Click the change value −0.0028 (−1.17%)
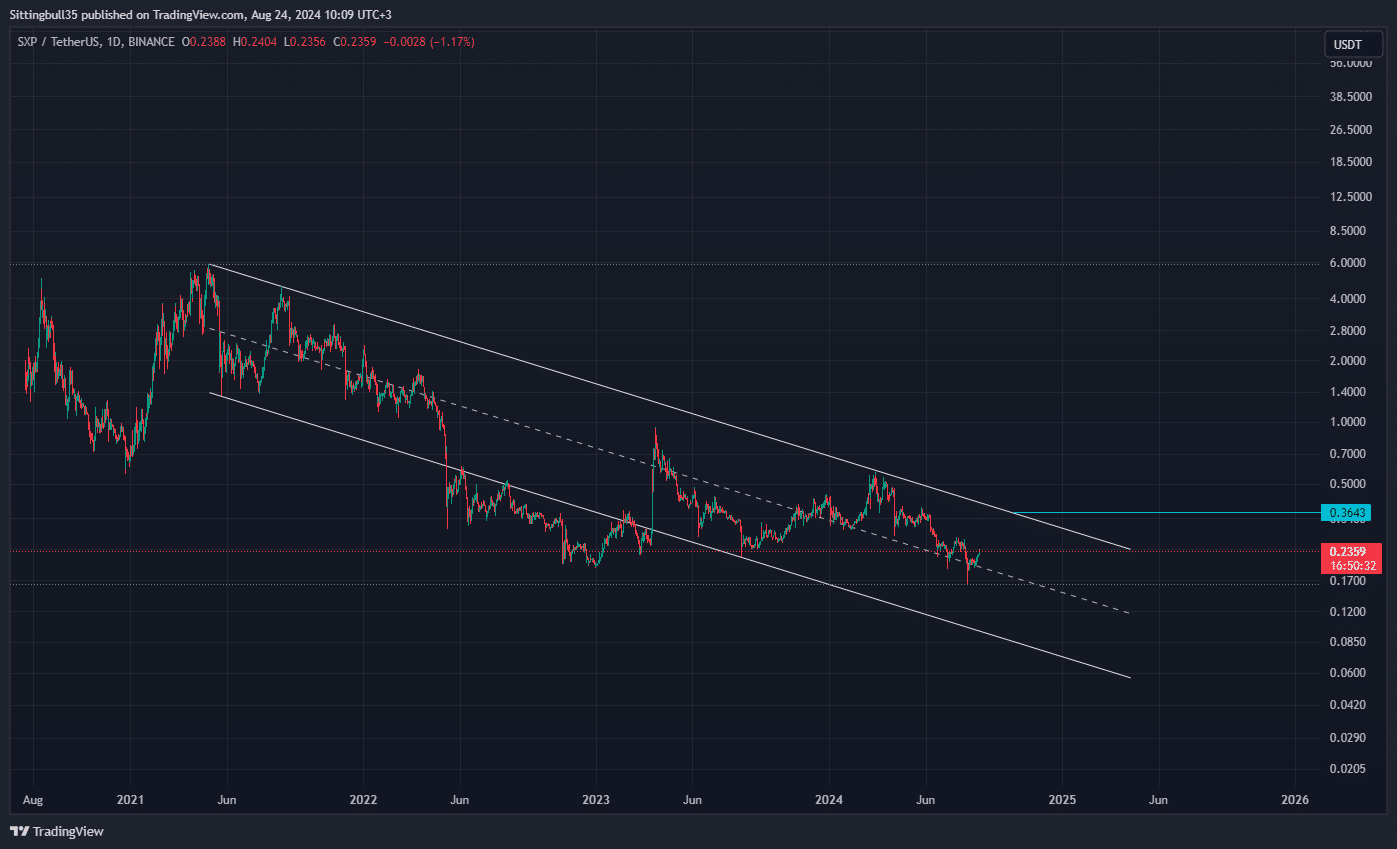Image resolution: width=1397 pixels, height=849 pixels. tap(428, 42)
